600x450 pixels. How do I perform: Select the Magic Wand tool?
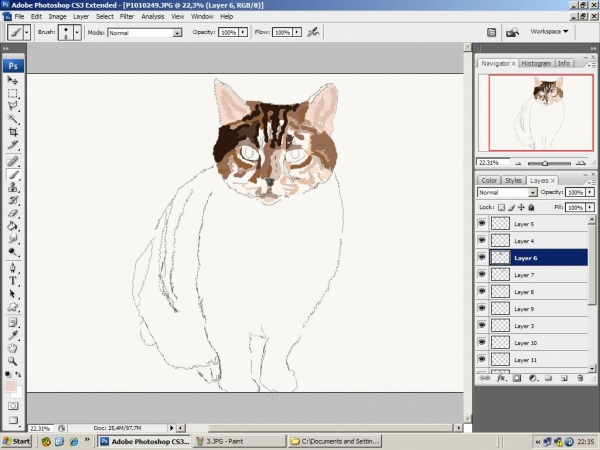(13, 119)
